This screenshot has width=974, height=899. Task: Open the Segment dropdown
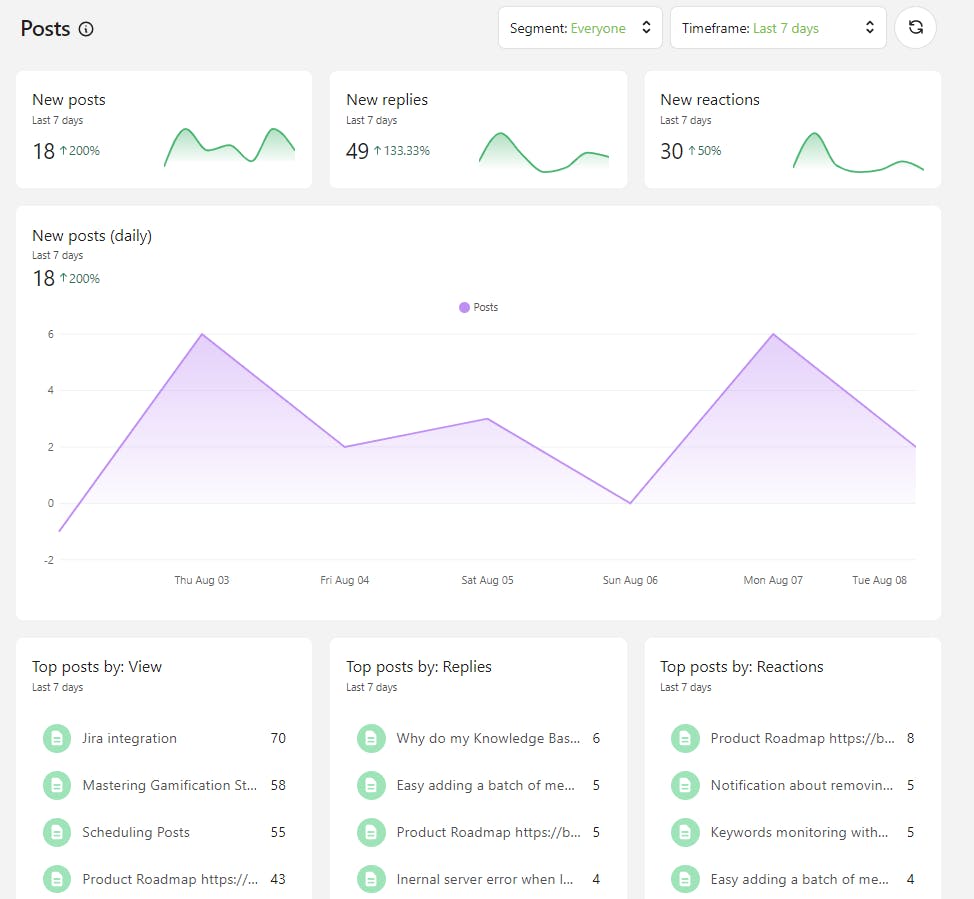580,28
